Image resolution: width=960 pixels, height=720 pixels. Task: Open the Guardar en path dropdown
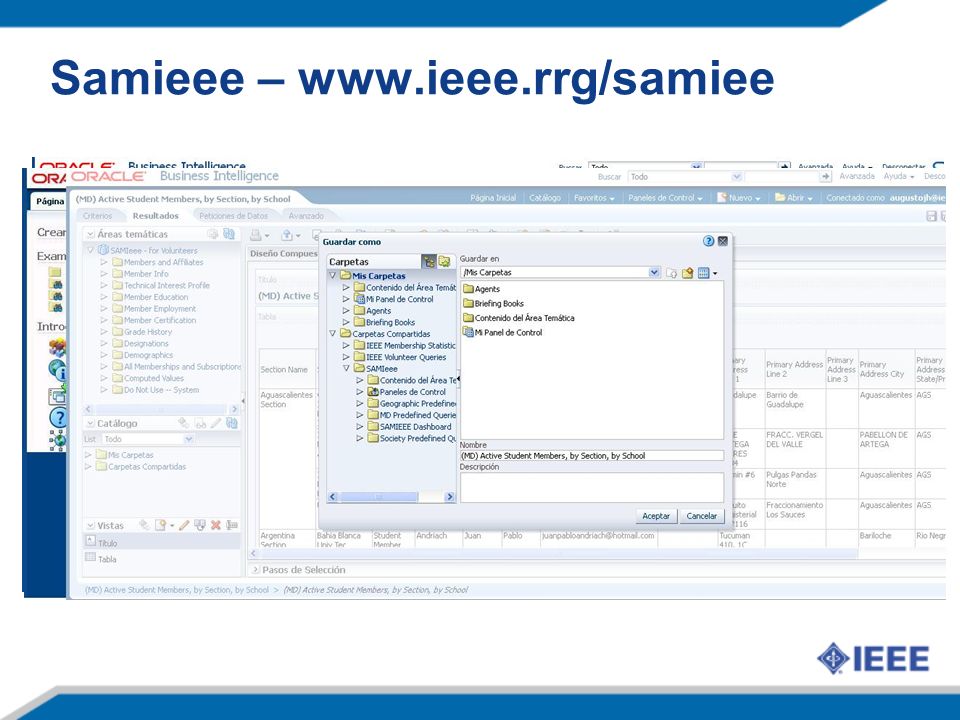pos(654,272)
